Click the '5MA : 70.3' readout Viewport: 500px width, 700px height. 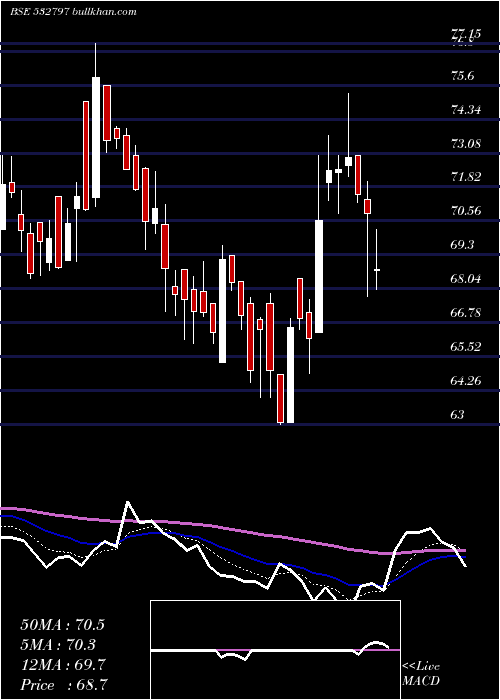click(58, 645)
